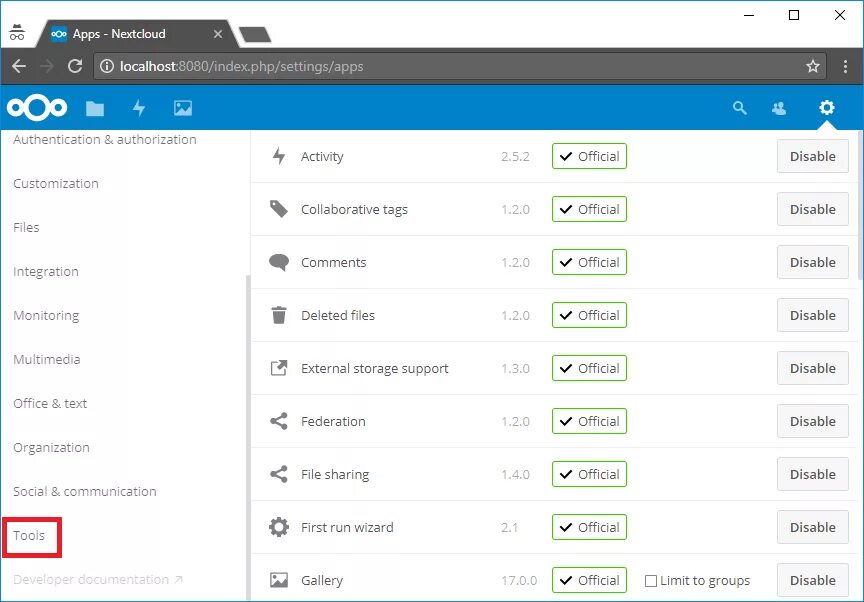Reload the page
864x602 pixels.
[x=75, y=67]
